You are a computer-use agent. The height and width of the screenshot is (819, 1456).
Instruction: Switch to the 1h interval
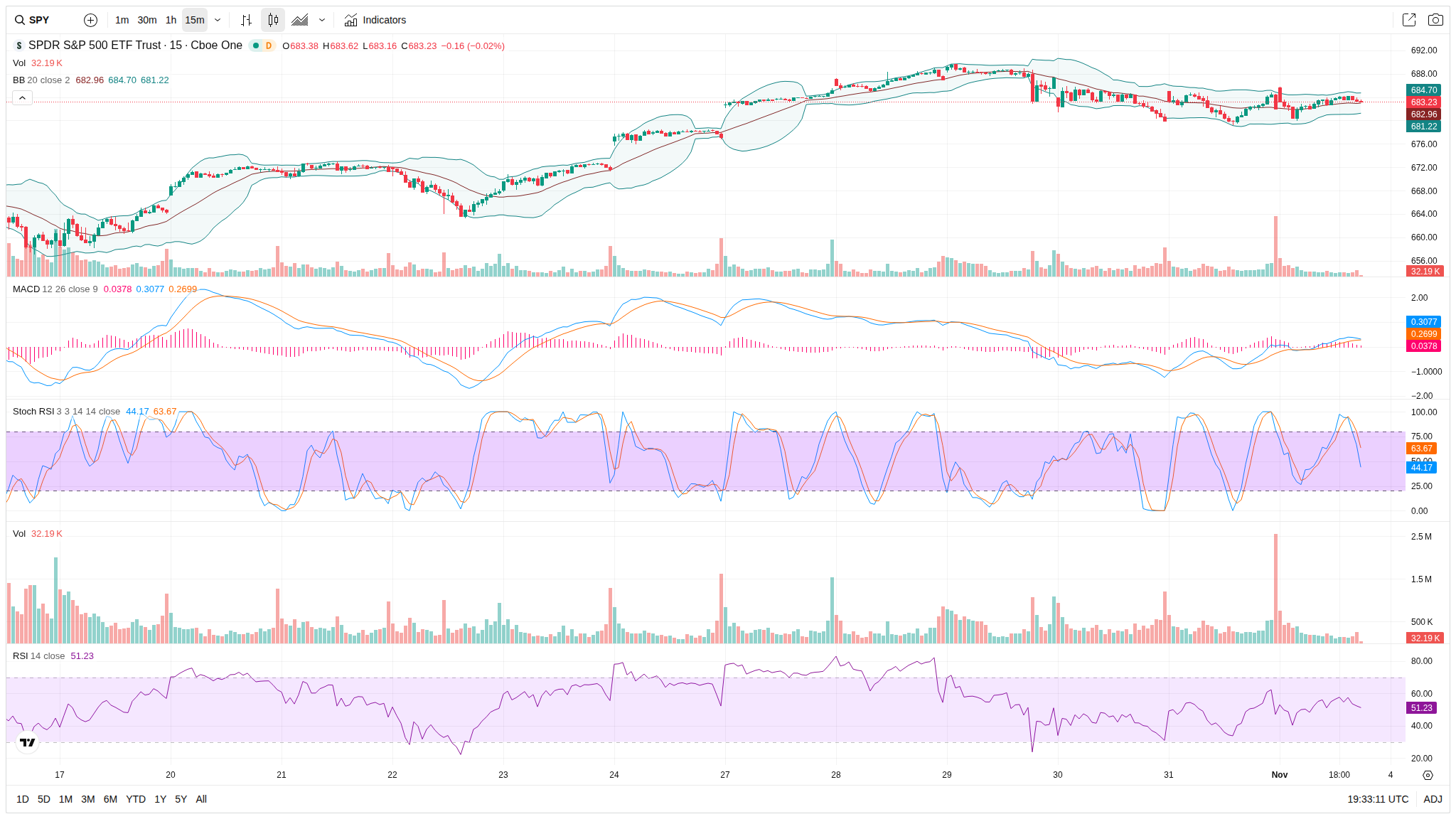[171, 20]
